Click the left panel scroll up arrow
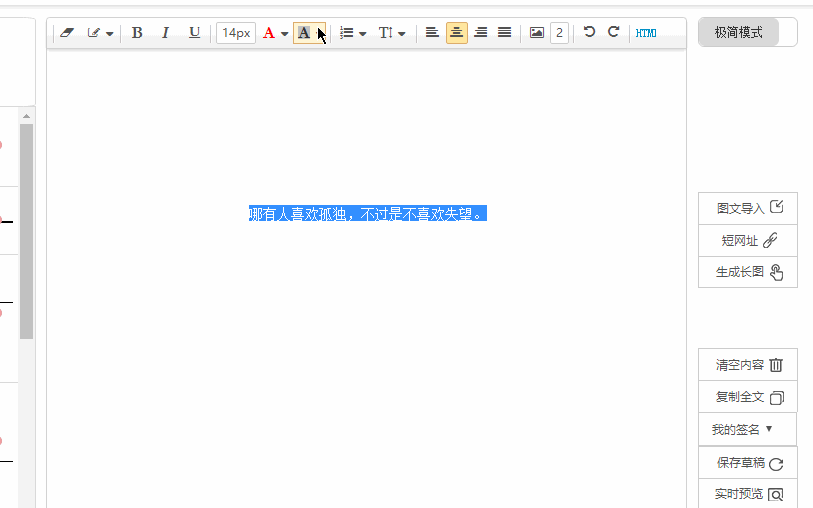This screenshot has height=508, width=813. pyautogui.click(x=26, y=116)
